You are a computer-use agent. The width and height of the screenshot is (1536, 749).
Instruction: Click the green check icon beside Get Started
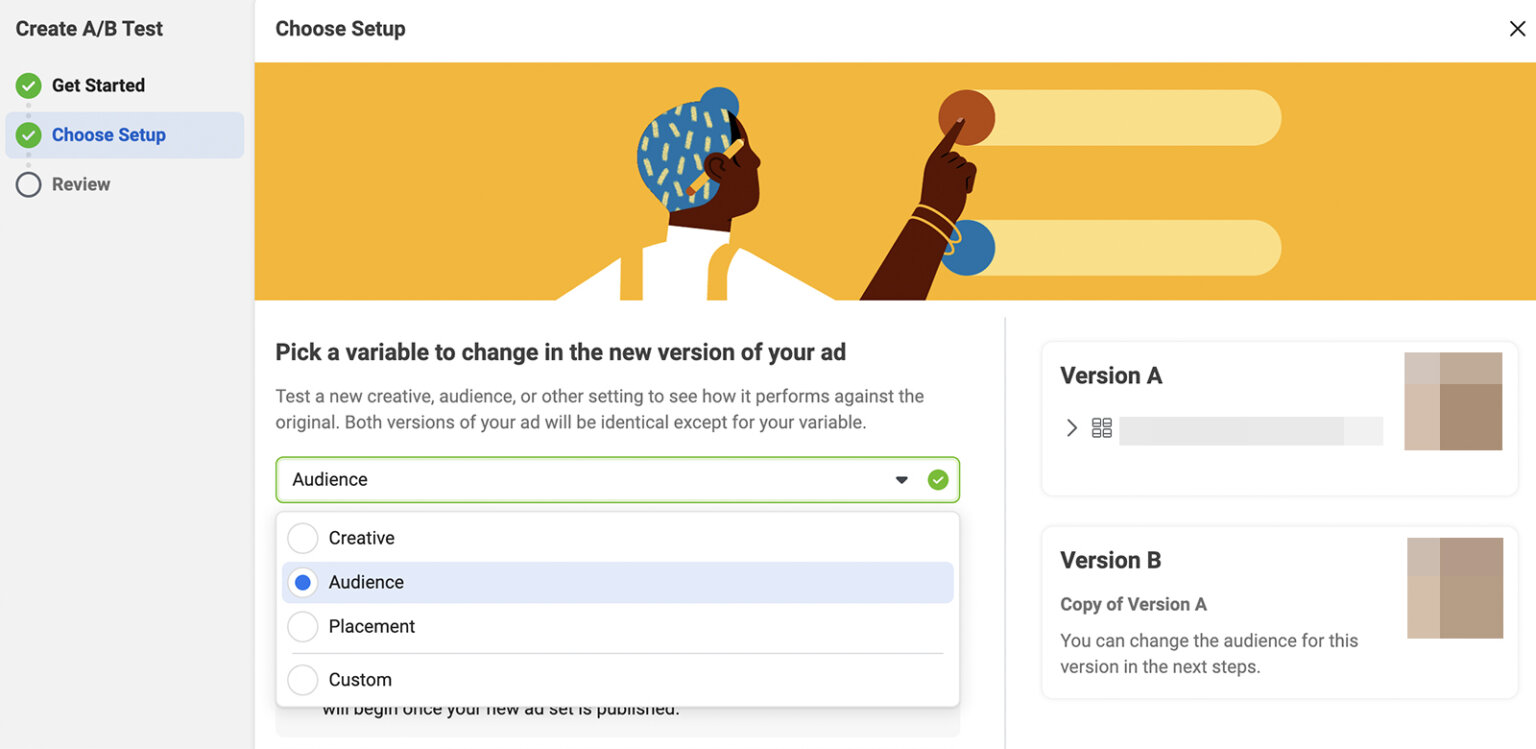28,85
